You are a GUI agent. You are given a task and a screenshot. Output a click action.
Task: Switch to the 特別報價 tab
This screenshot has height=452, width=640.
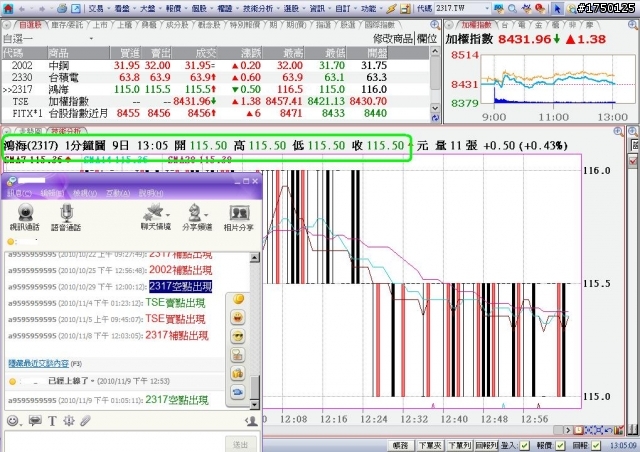coord(245,25)
